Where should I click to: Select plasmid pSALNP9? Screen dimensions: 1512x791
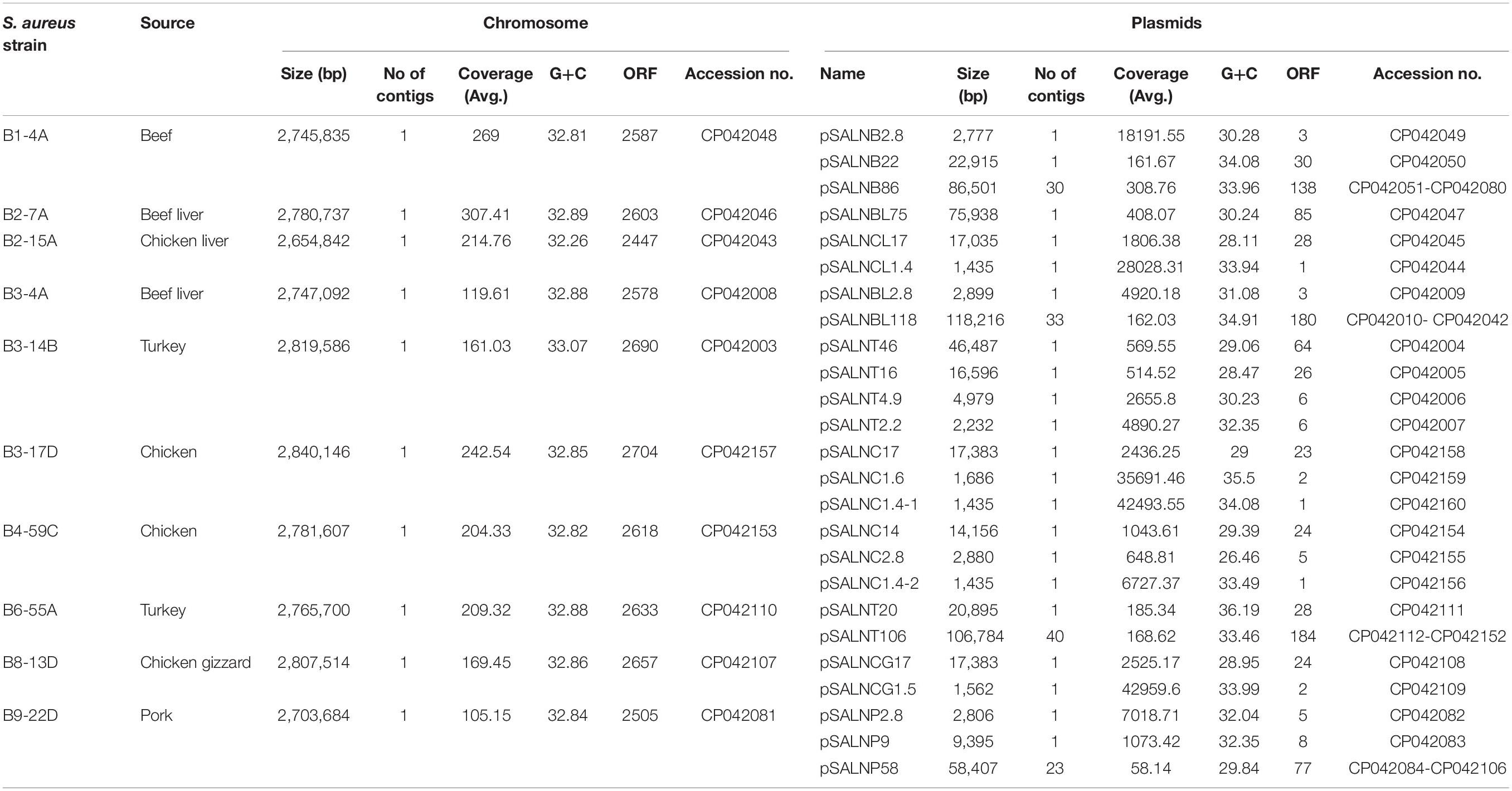tap(854, 742)
